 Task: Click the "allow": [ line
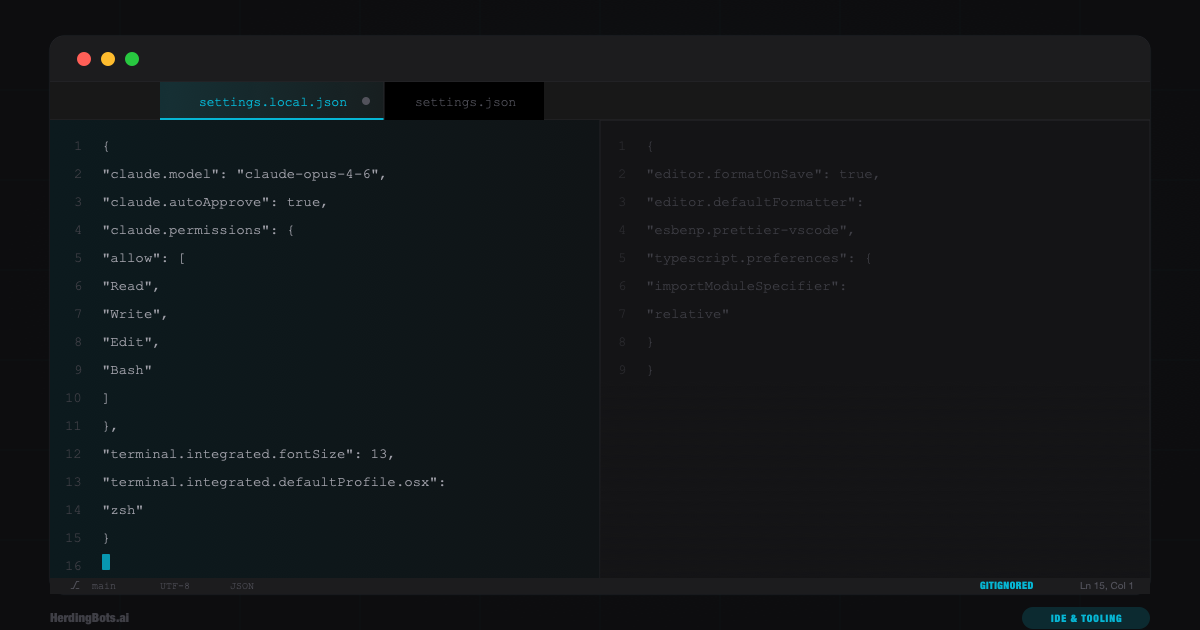click(144, 258)
